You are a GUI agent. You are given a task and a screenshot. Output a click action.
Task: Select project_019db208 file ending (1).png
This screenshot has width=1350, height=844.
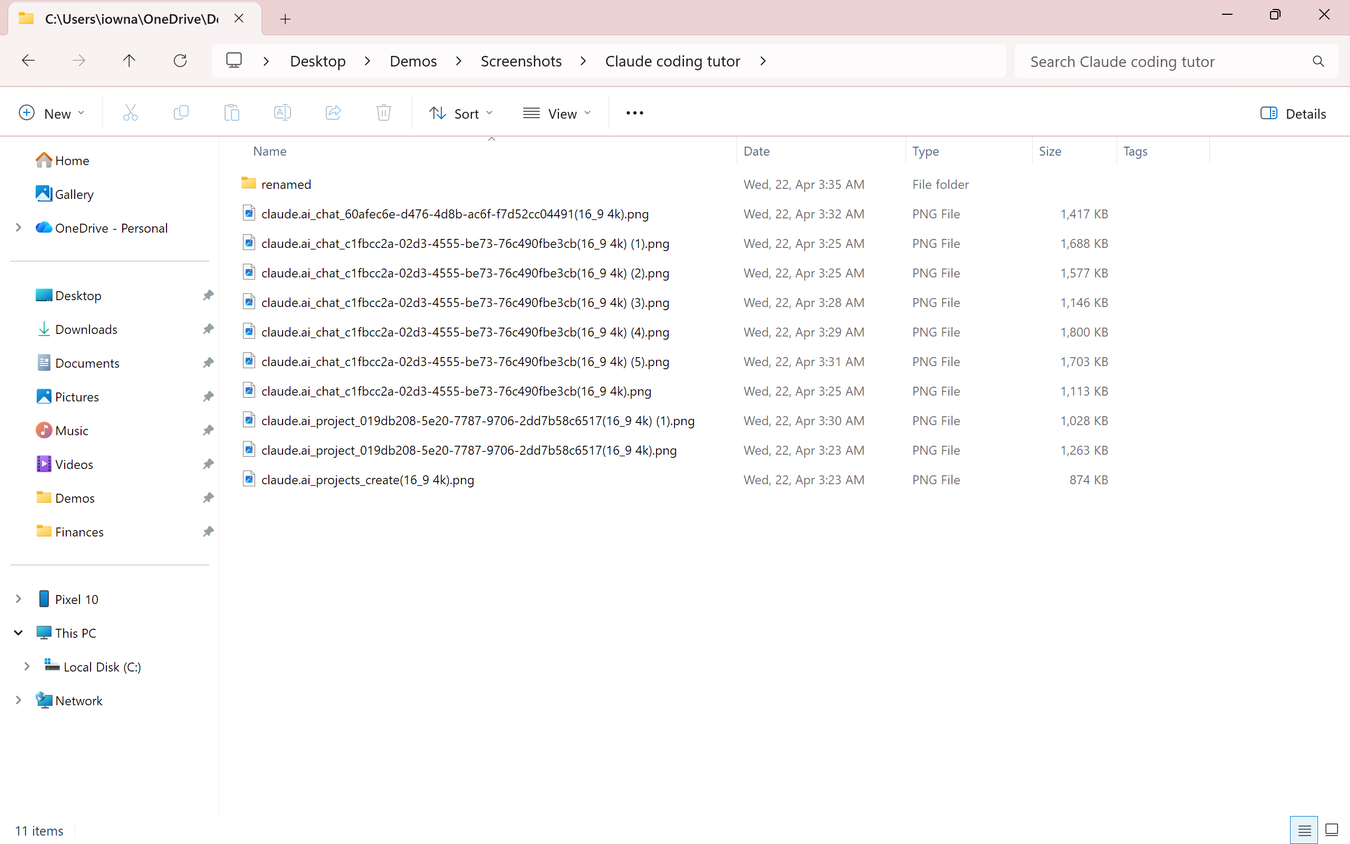click(478, 421)
